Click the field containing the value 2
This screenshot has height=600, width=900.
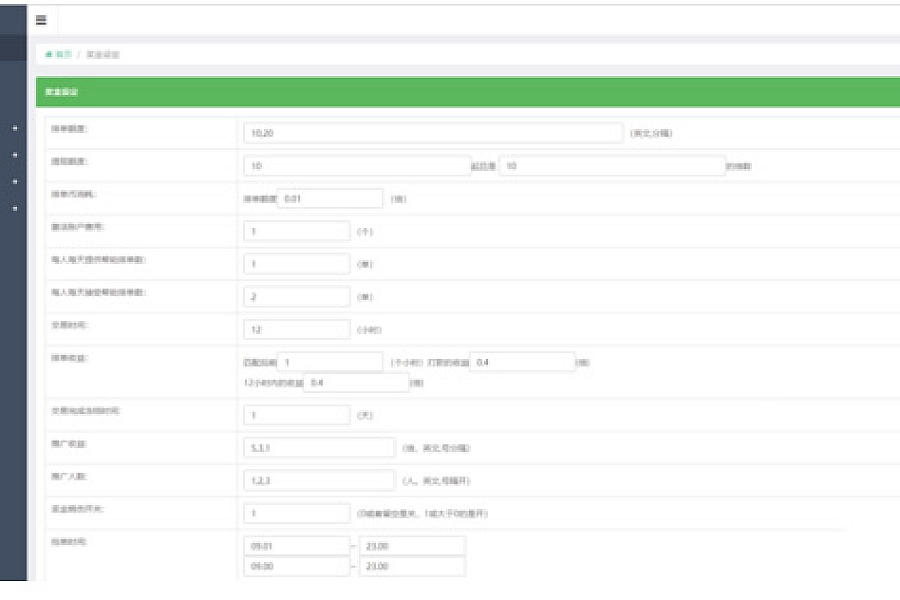coord(297,297)
